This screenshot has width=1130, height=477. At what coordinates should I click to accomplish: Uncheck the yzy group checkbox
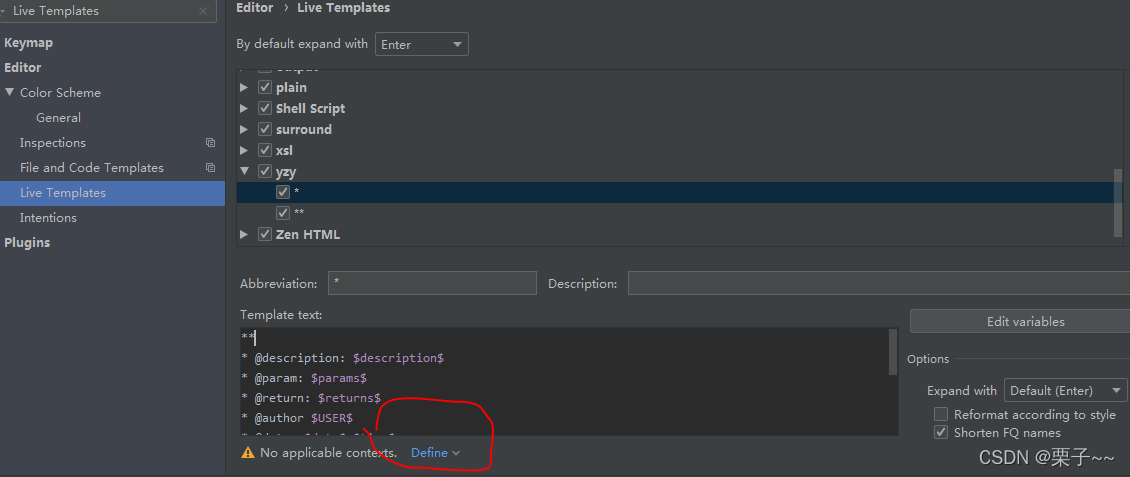[264, 171]
